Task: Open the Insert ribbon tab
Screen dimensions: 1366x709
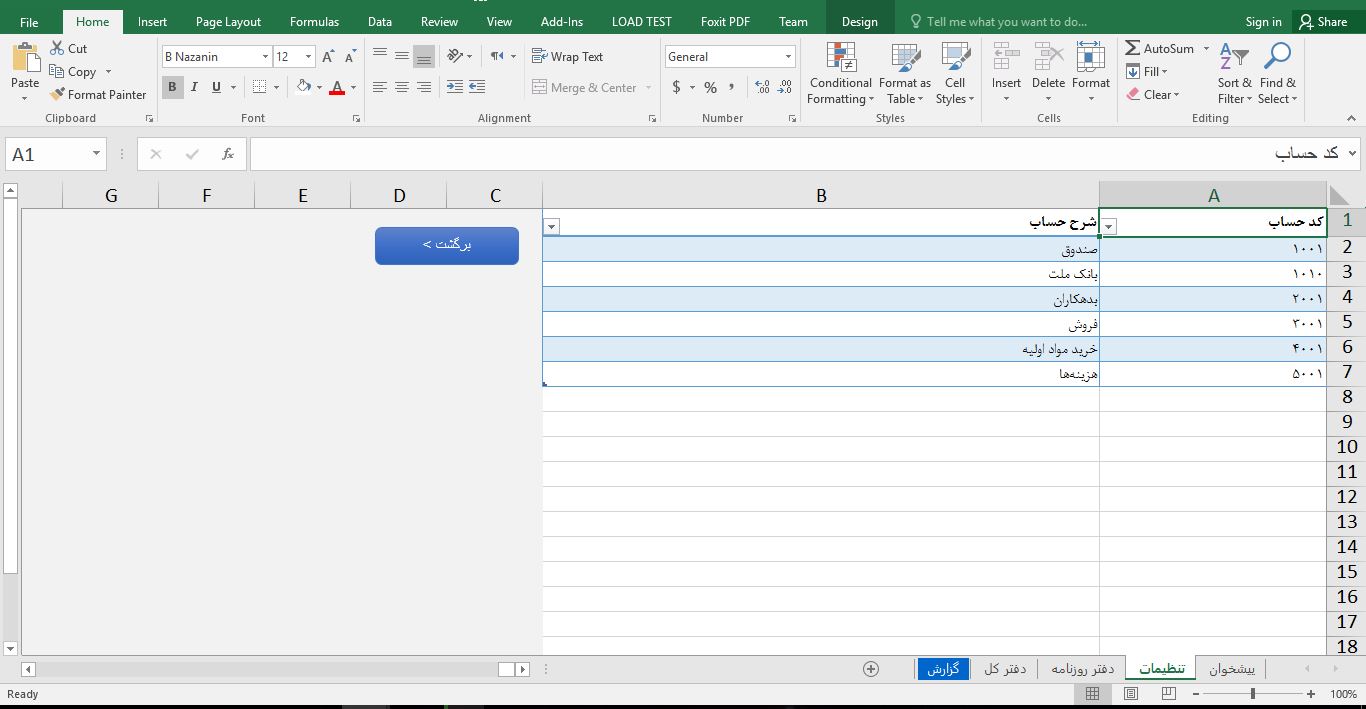Action: (x=153, y=21)
